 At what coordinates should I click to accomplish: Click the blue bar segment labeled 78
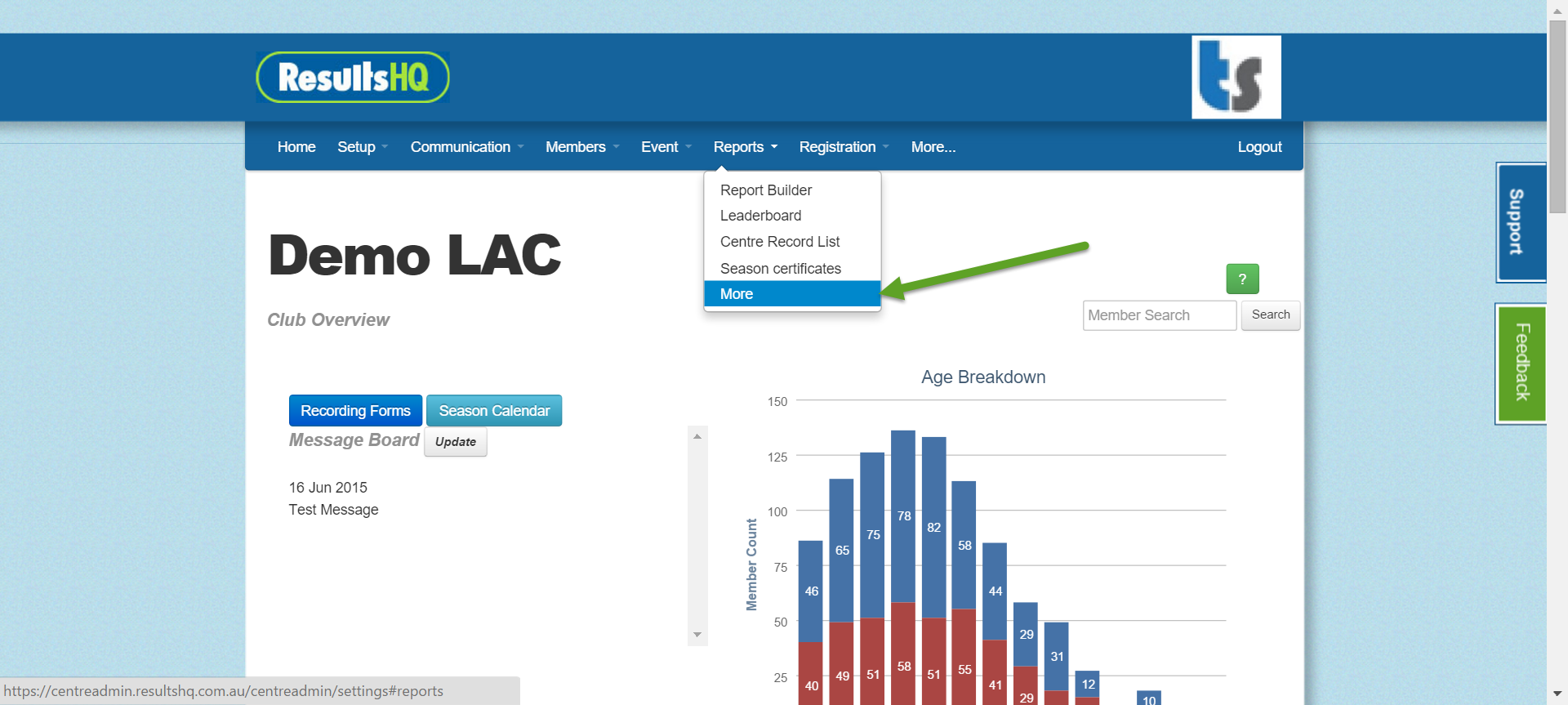click(903, 516)
